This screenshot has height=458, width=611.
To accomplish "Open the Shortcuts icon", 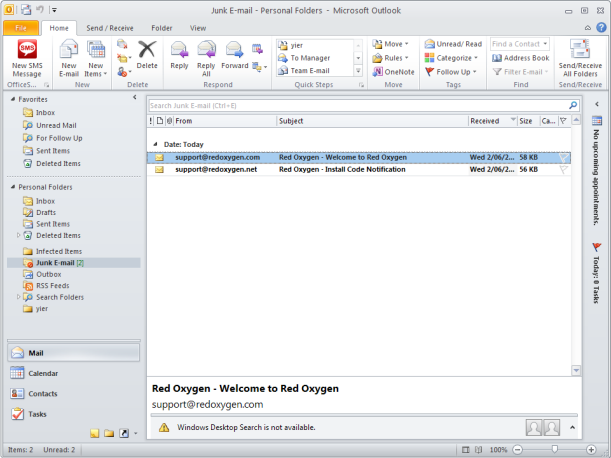I will tap(124, 433).
